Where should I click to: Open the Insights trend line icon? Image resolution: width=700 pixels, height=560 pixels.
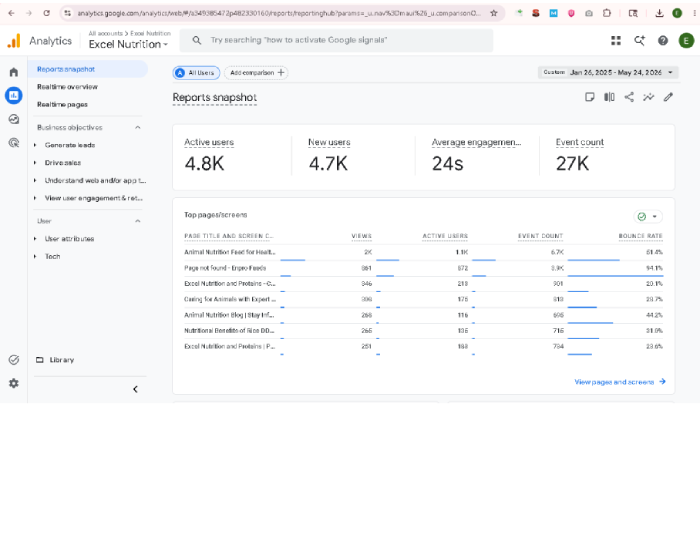pyautogui.click(x=649, y=97)
